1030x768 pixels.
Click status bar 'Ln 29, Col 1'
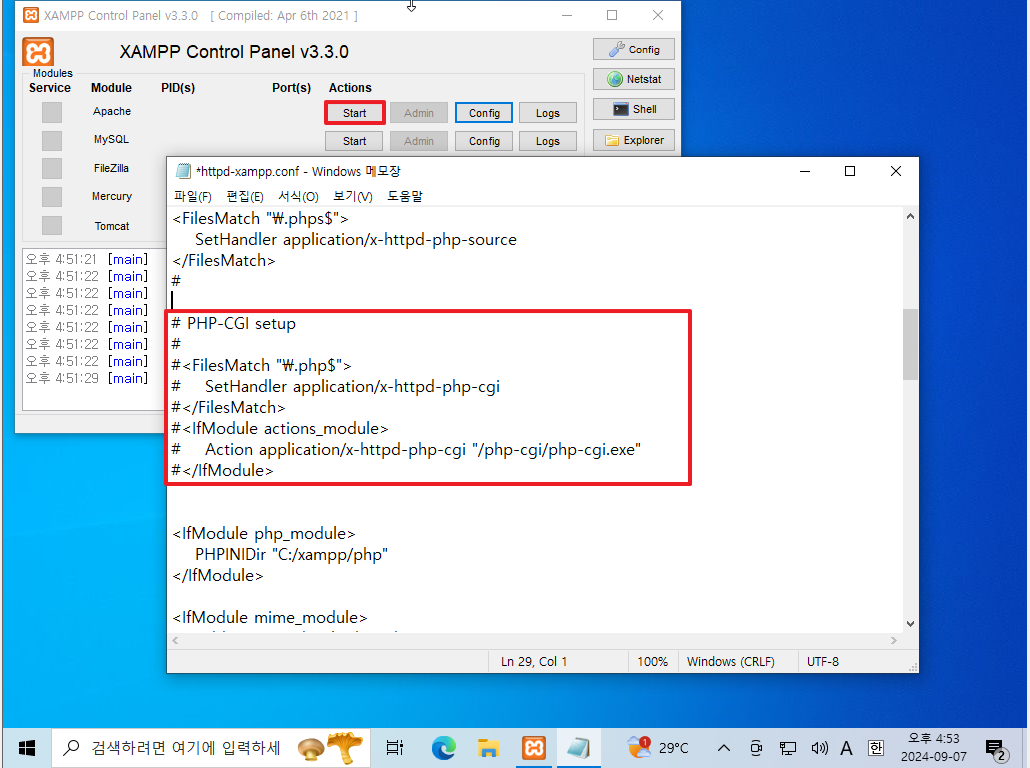(x=533, y=662)
